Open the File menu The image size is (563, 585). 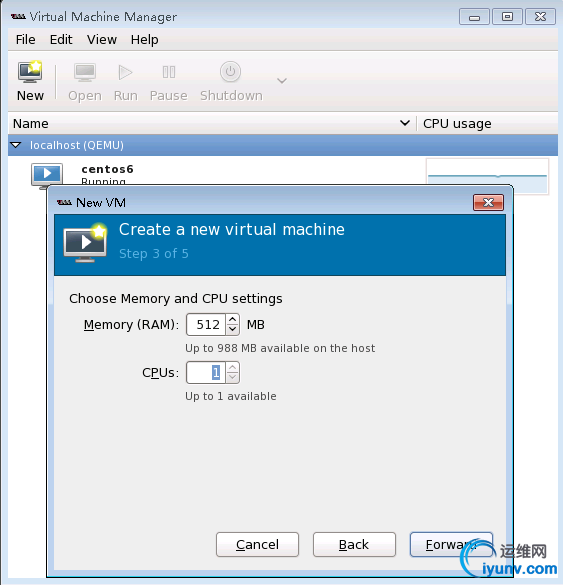25,40
